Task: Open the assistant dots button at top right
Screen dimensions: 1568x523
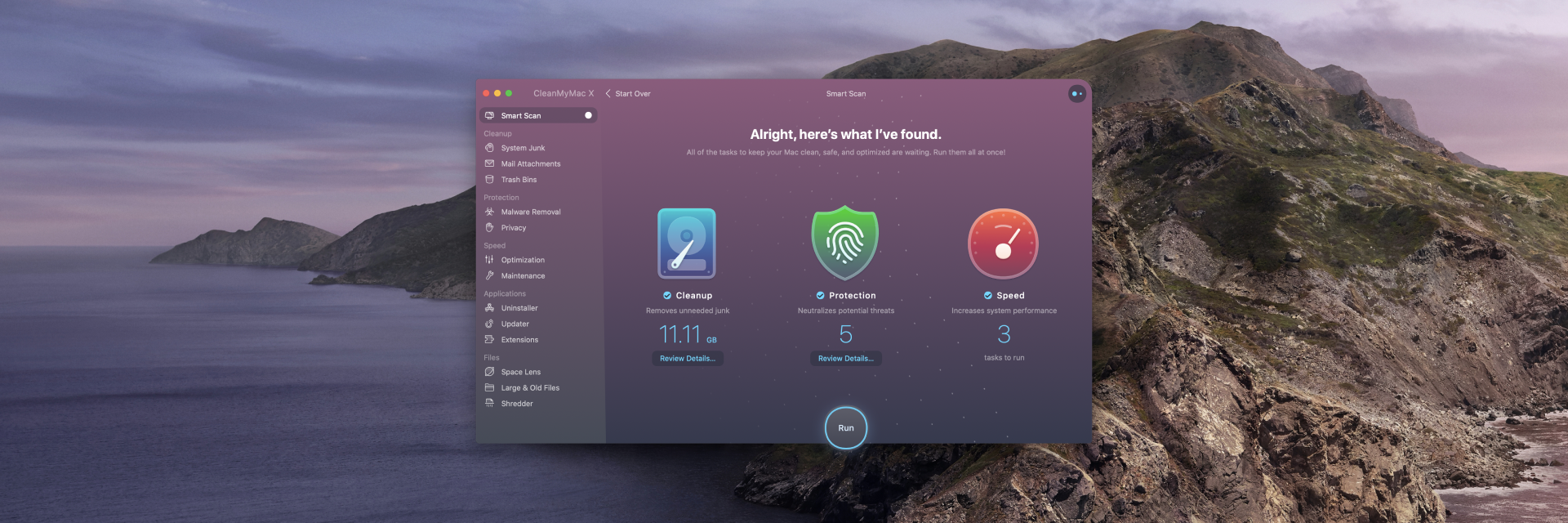Action: point(1077,94)
